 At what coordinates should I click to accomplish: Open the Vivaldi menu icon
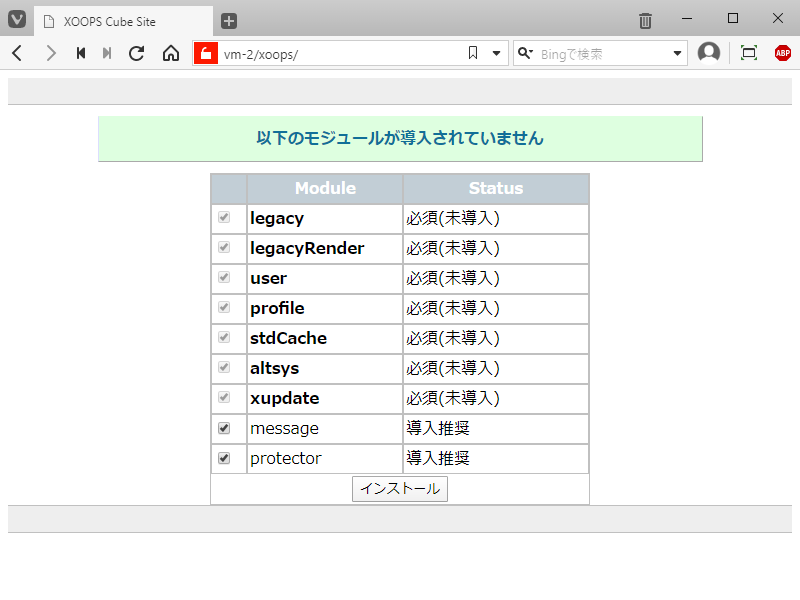point(17,20)
